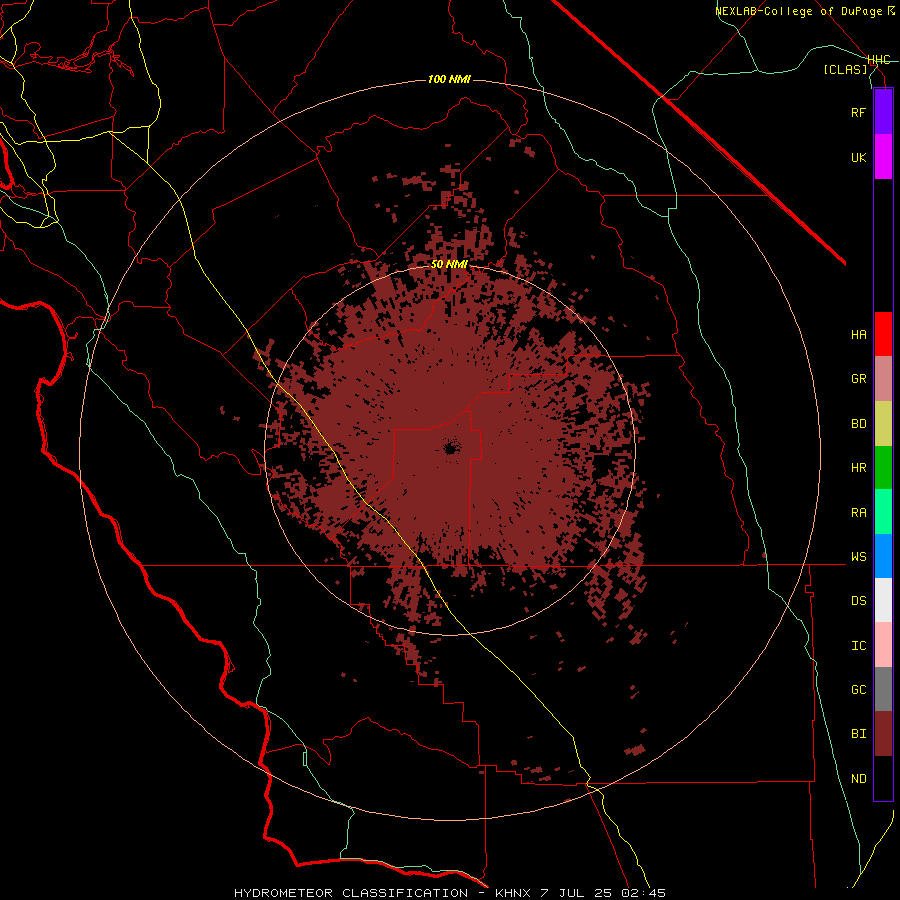Click the UK magenta legend swatch

click(883, 157)
